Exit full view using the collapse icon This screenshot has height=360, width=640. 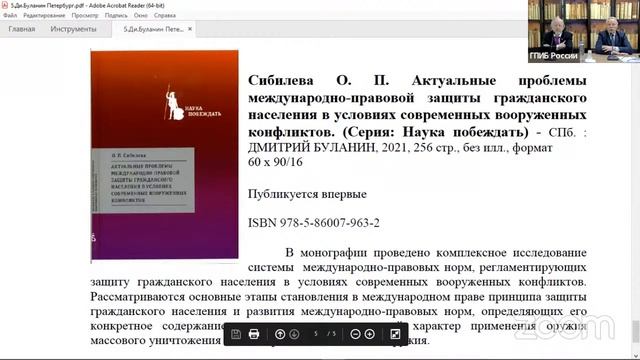[395, 334]
